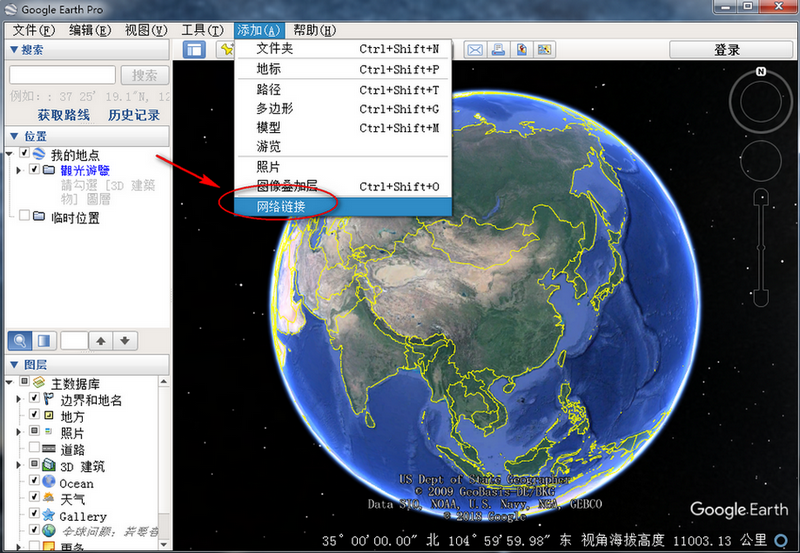
Task: Uncheck the Ocean layer checkbox
Action: [x=34, y=482]
